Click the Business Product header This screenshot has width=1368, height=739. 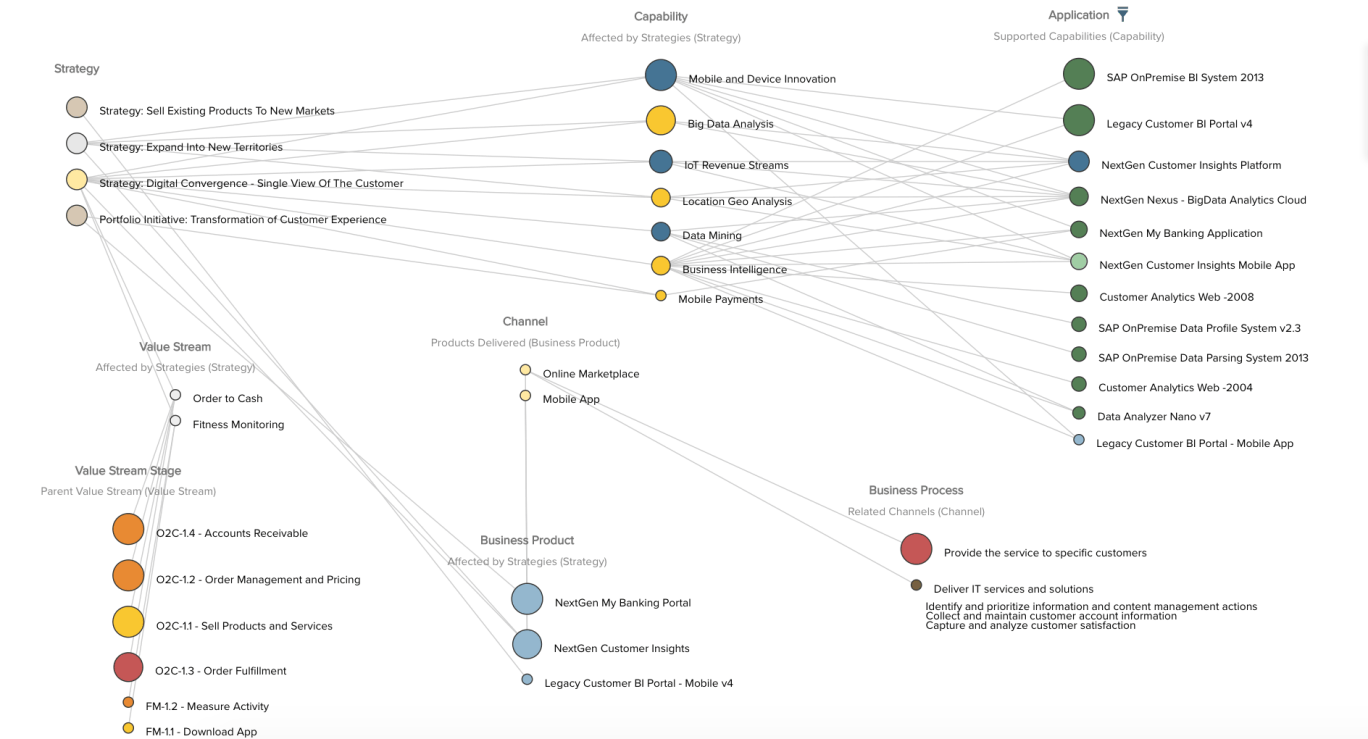click(x=527, y=541)
